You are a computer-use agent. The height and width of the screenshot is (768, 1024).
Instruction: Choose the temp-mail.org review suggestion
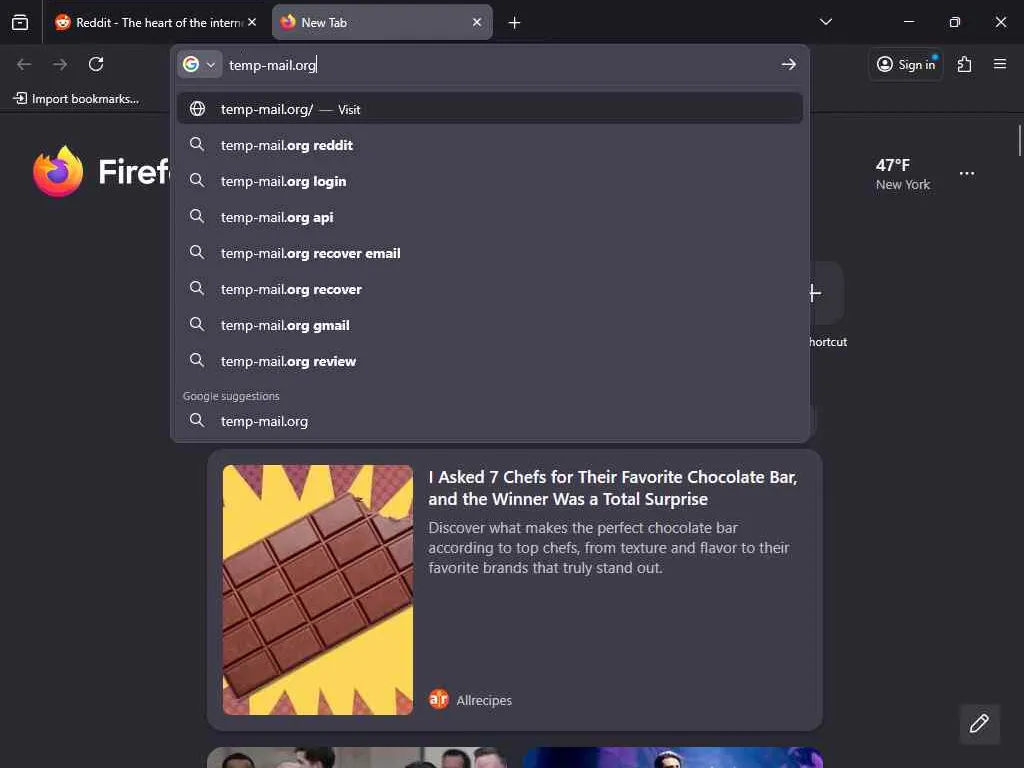tap(490, 360)
